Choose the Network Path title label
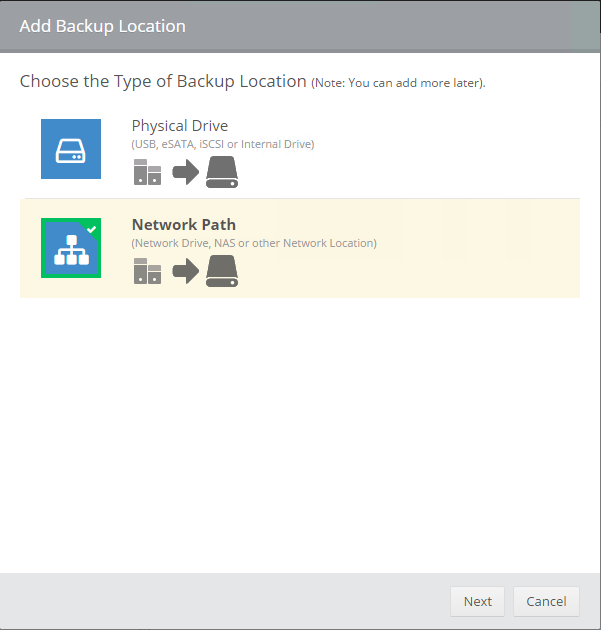The height and width of the screenshot is (630, 601). (184, 224)
